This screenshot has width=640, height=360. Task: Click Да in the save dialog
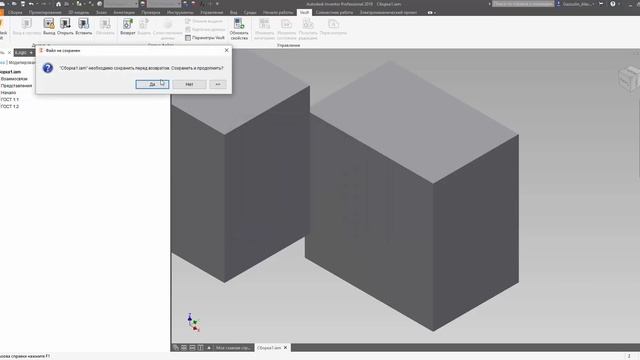152,84
